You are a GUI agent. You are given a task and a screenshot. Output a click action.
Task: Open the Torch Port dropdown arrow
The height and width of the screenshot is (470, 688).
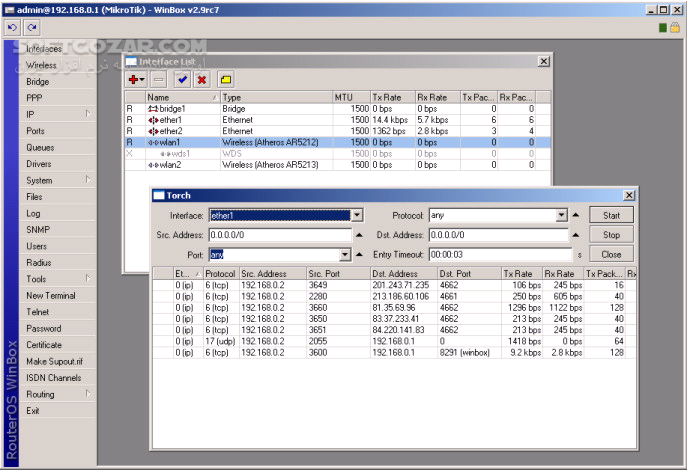coord(345,255)
